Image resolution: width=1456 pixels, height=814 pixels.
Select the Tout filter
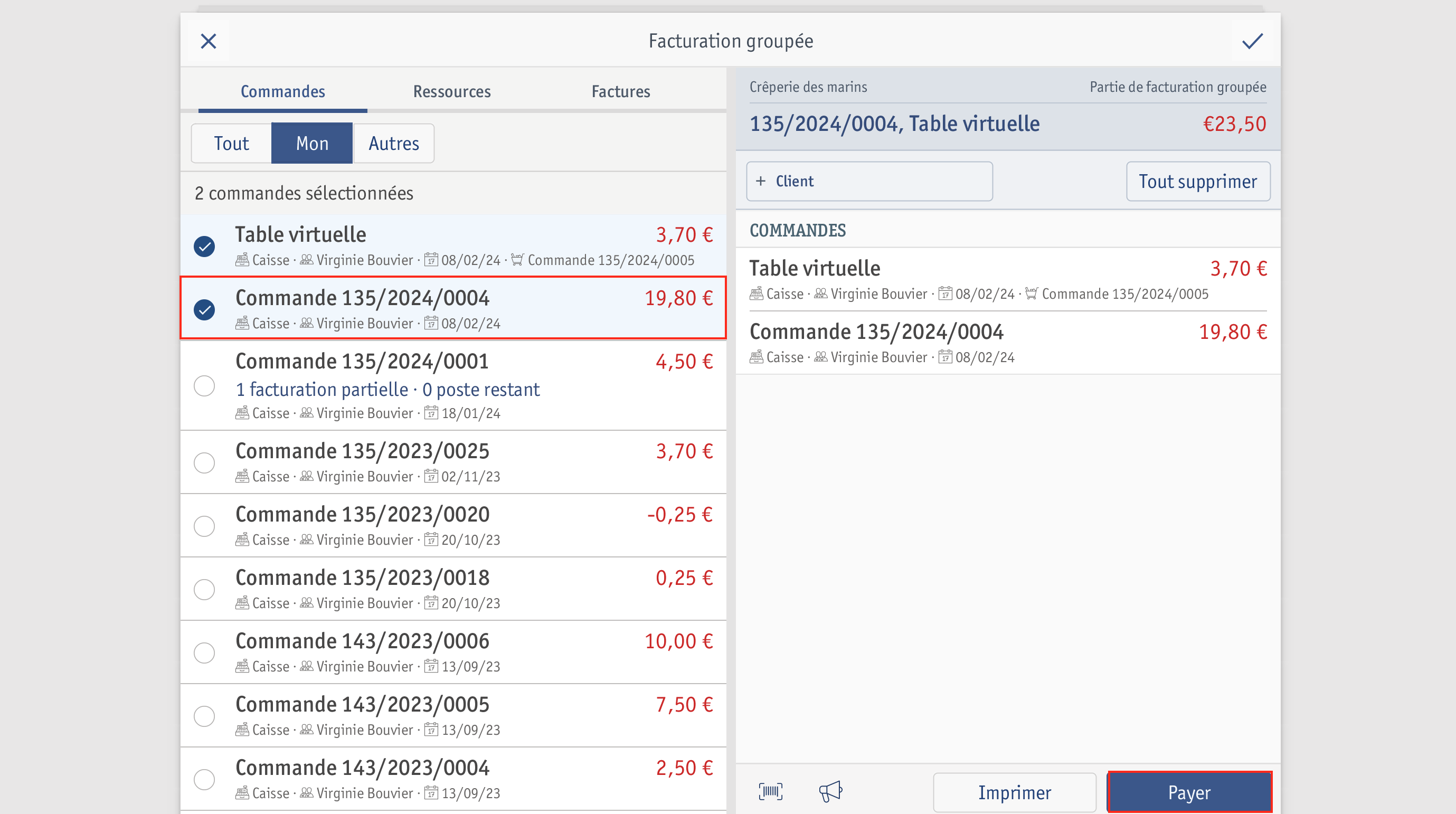tap(231, 144)
